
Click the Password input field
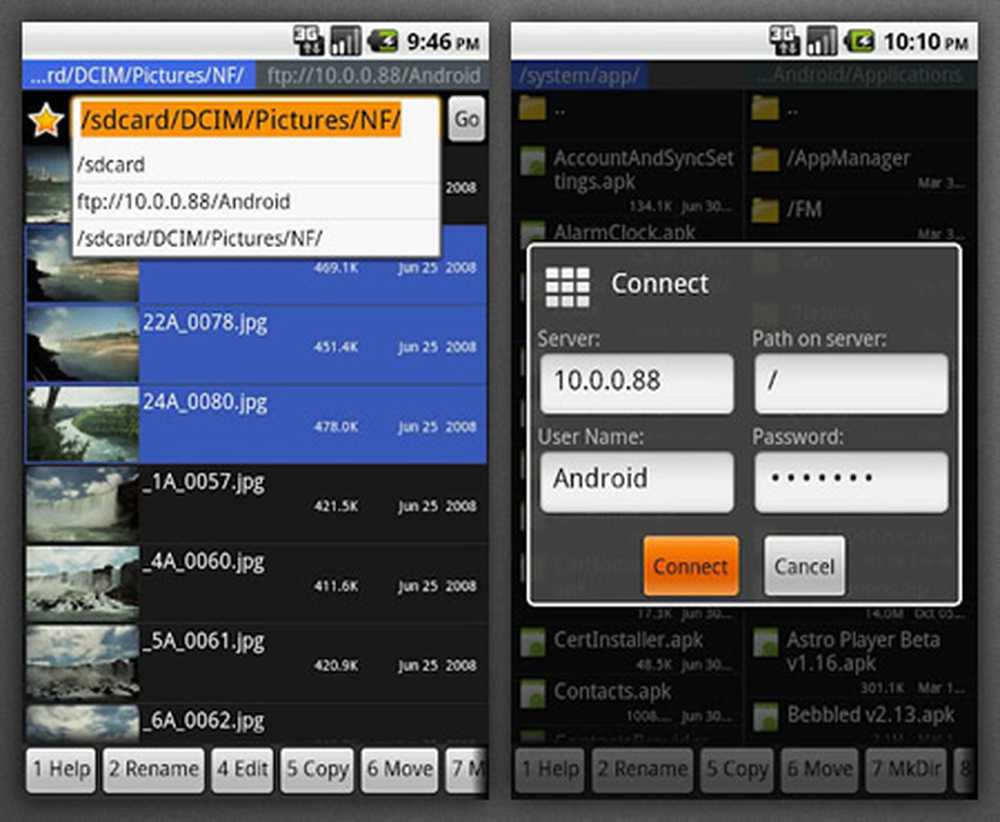[851, 480]
